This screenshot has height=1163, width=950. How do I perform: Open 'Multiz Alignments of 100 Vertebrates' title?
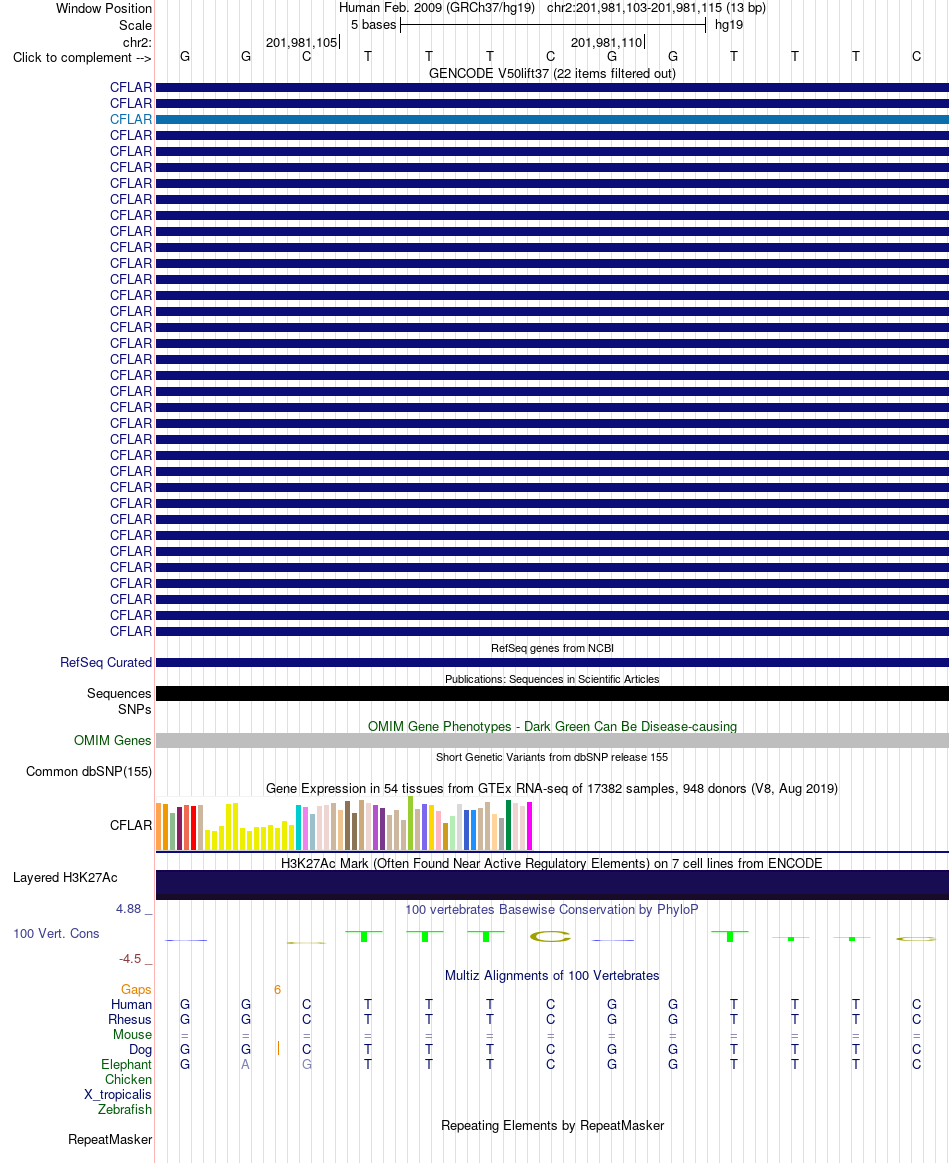[552, 975]
